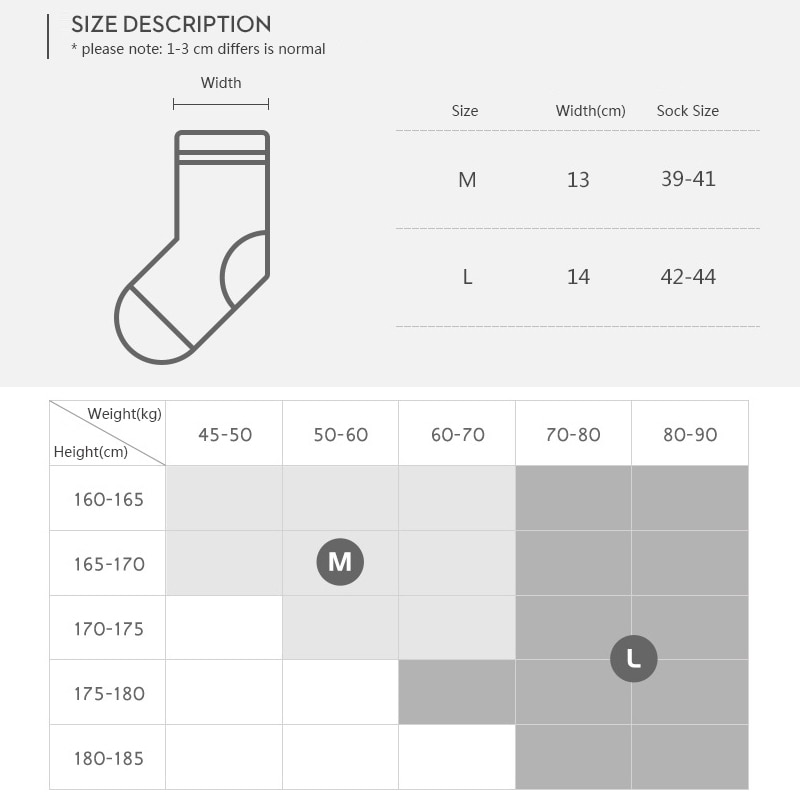Click the sock outline illustration
This screenshot has width=800, height=800.
pos(192,247)
